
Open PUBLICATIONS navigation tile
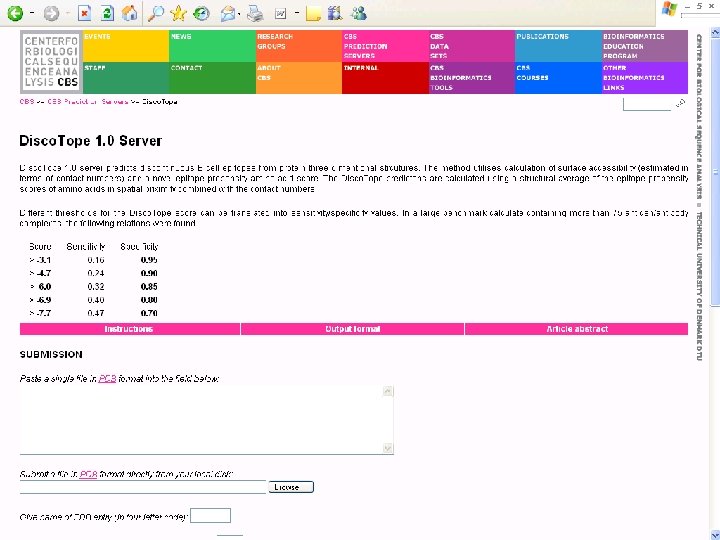[x=558, y=46]
